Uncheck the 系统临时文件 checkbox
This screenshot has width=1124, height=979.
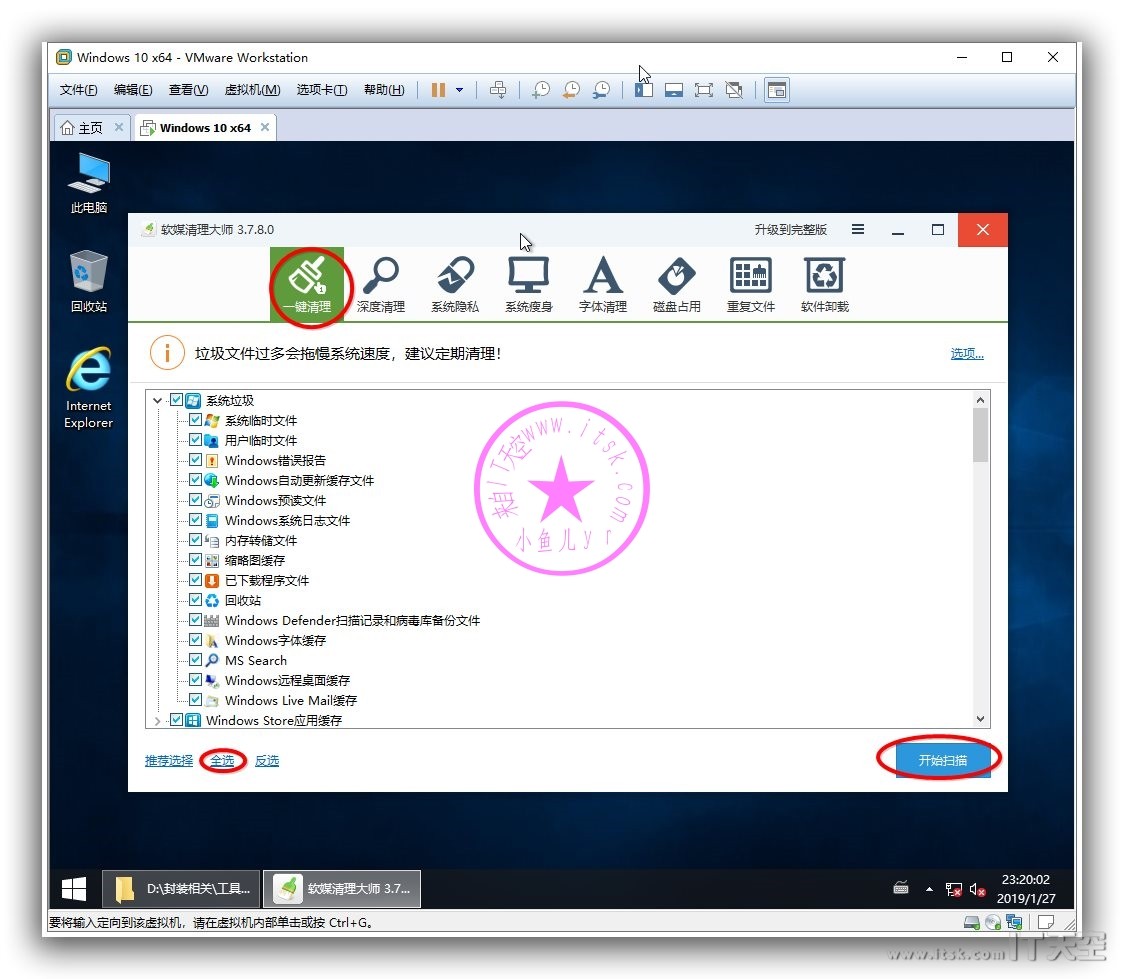click(195, 420)
